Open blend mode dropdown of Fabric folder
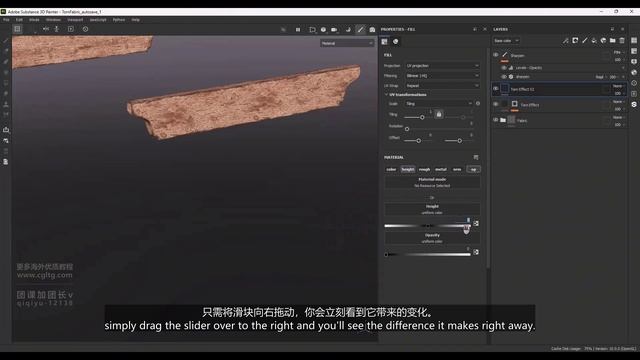640x360 pixels. [x=618, y=118]
